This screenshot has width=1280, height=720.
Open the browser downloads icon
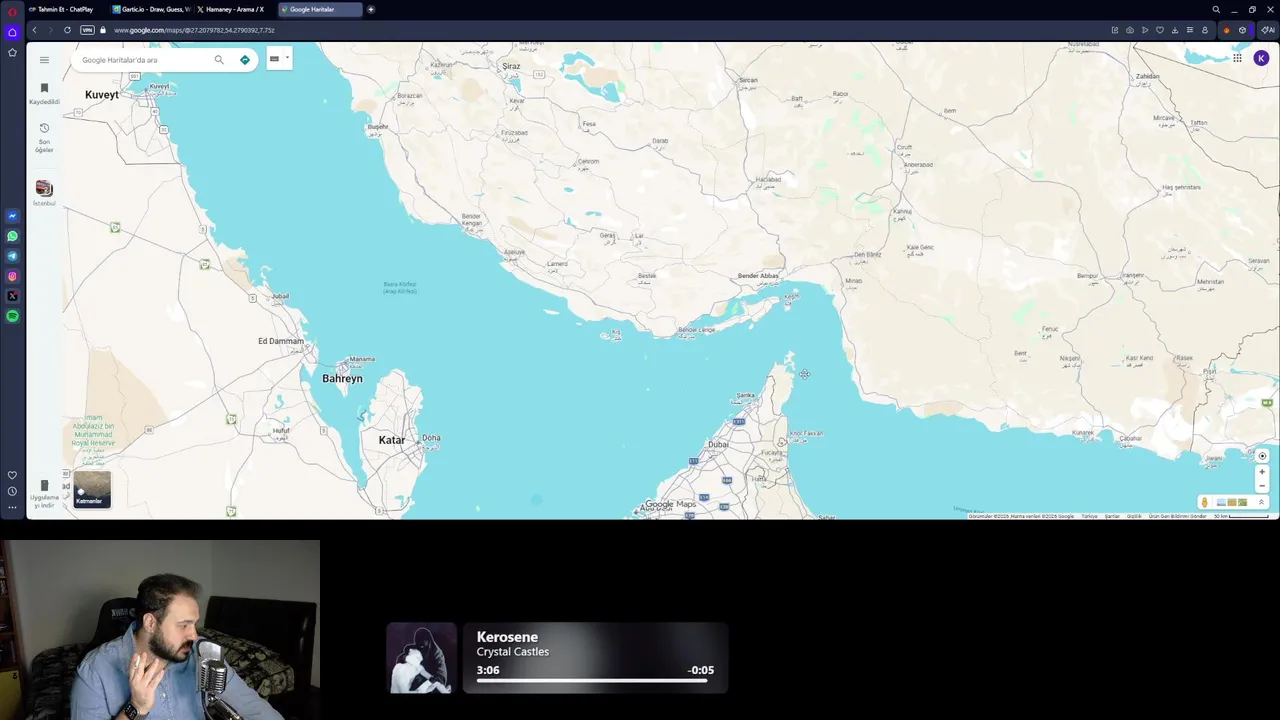[1175, 30]
